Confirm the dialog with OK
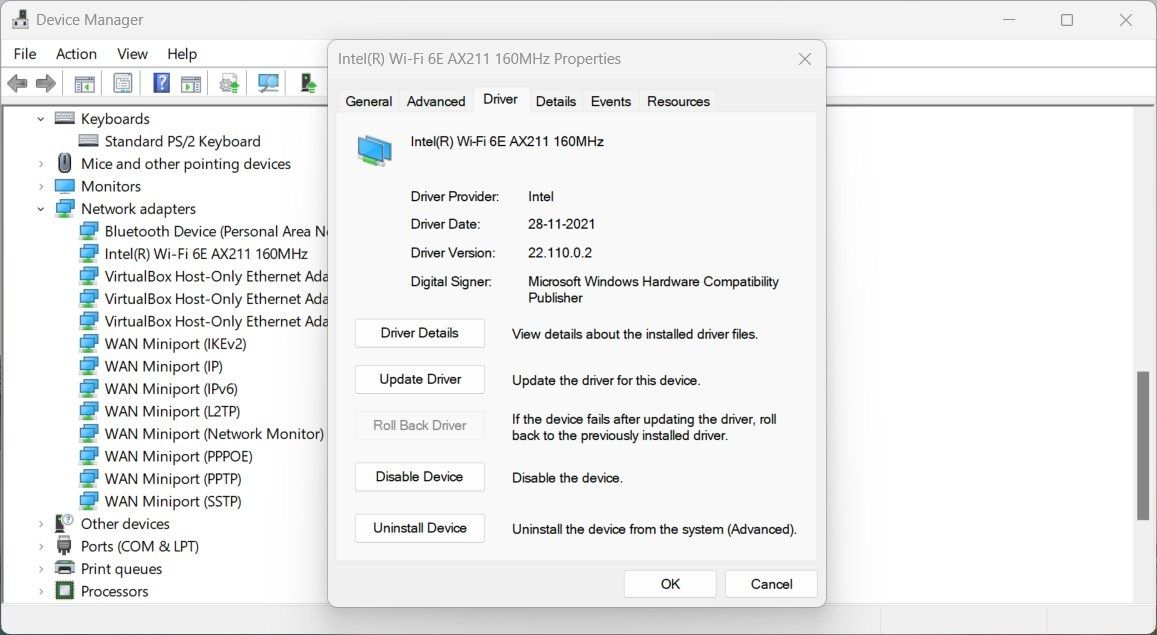This screenshot has height=635, width=1157. (669, 583)
